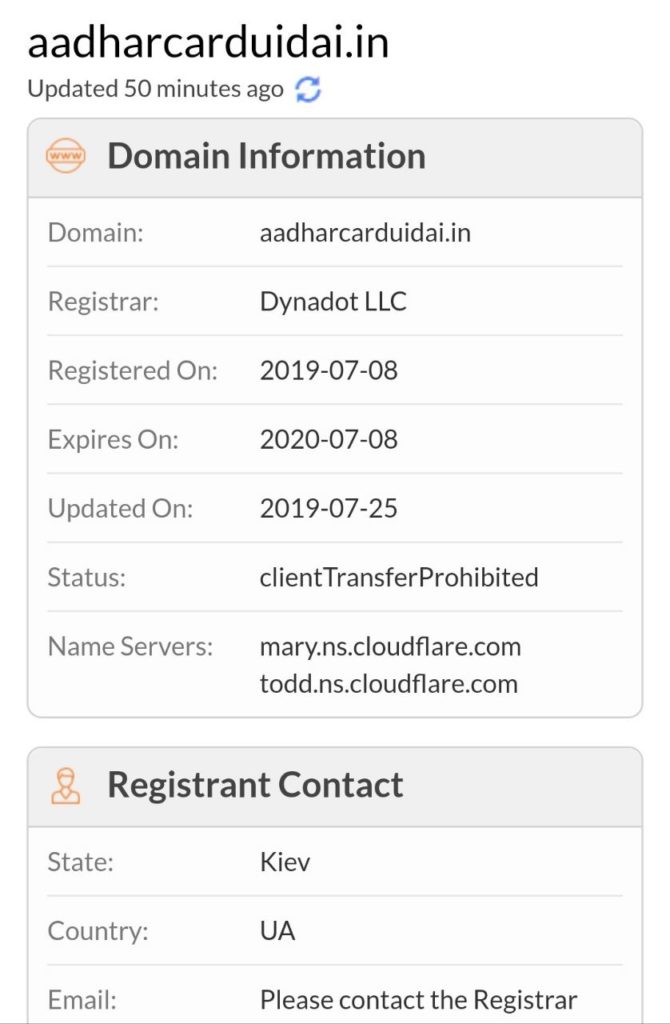The image size is (670, 1024).
Task: Click Please contact the Registrar text
Action: 418,1000
